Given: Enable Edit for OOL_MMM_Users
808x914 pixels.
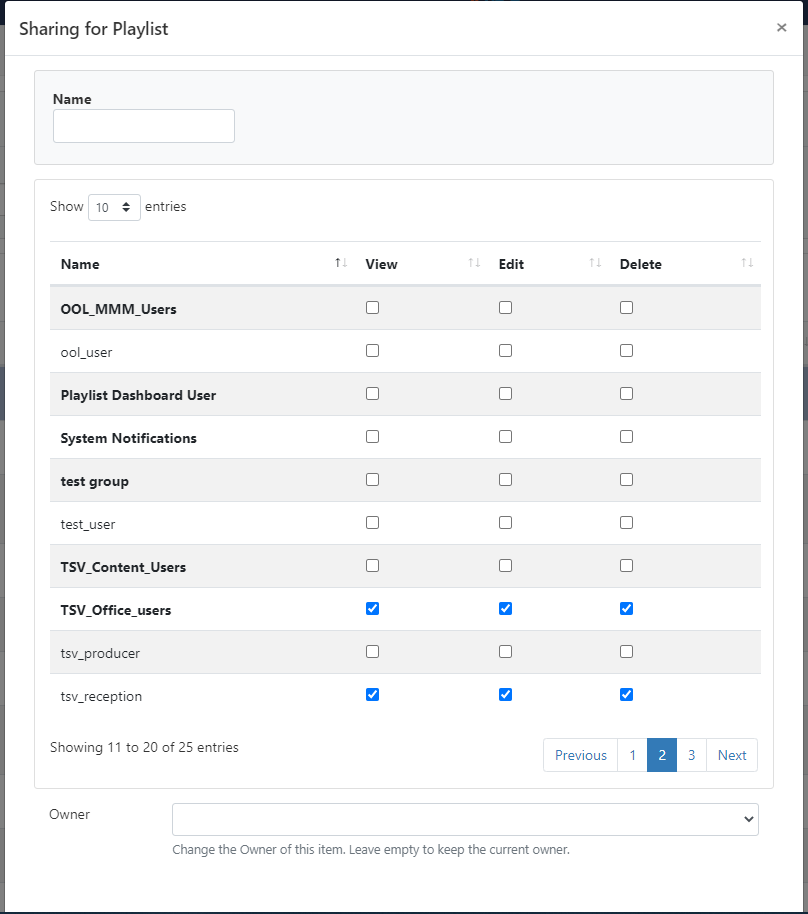Looking at the screenshot, I should coord(505,308).
